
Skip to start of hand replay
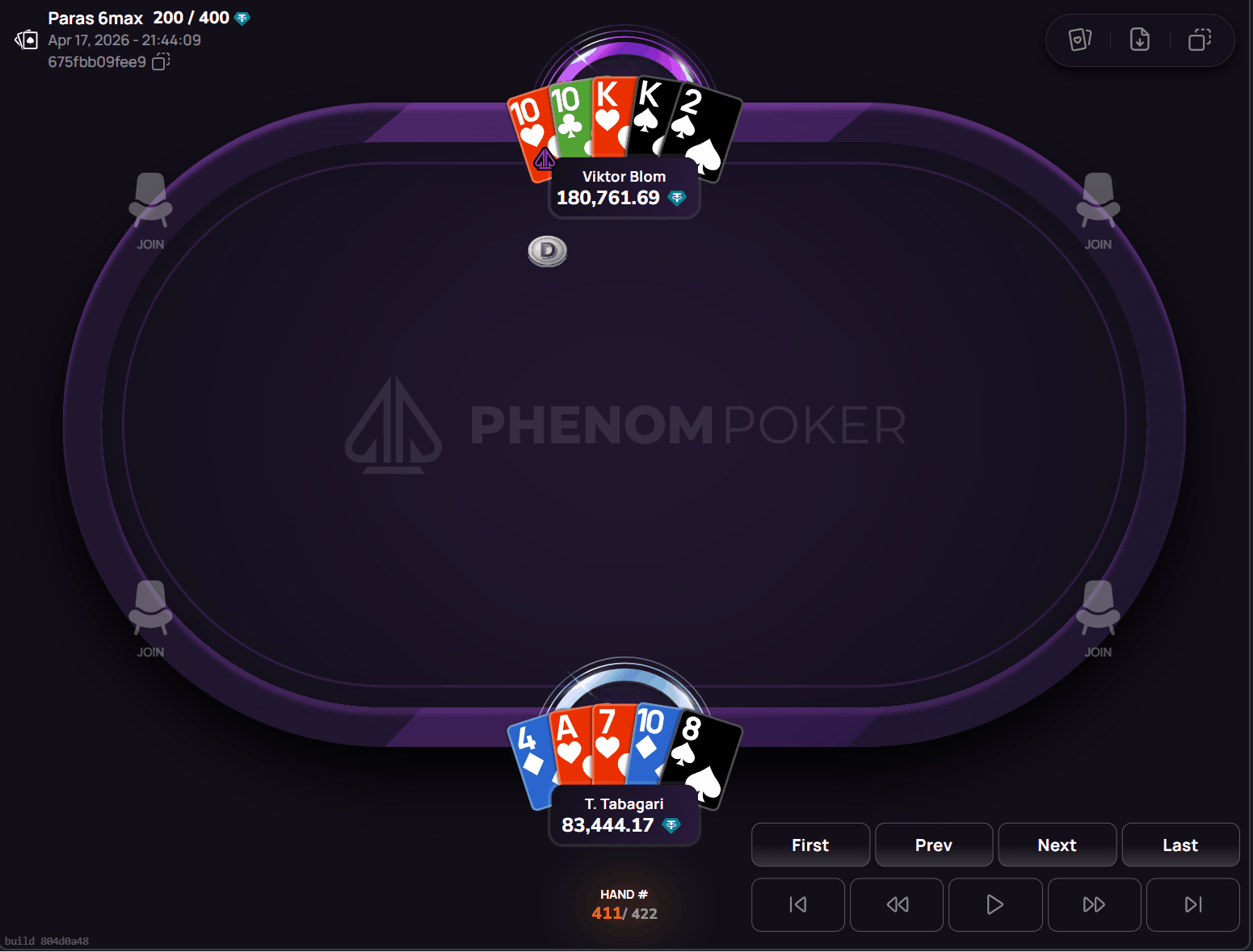798,904
